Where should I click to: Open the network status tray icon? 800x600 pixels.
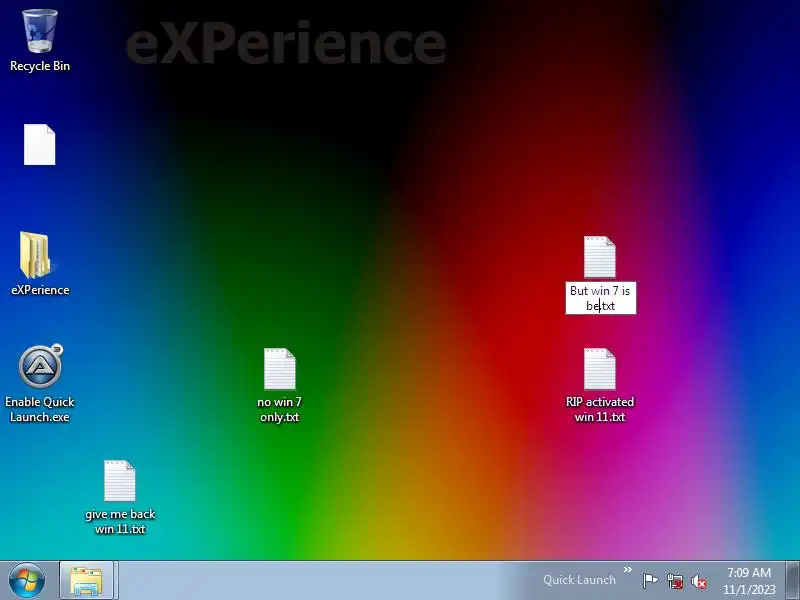(675, 581)
